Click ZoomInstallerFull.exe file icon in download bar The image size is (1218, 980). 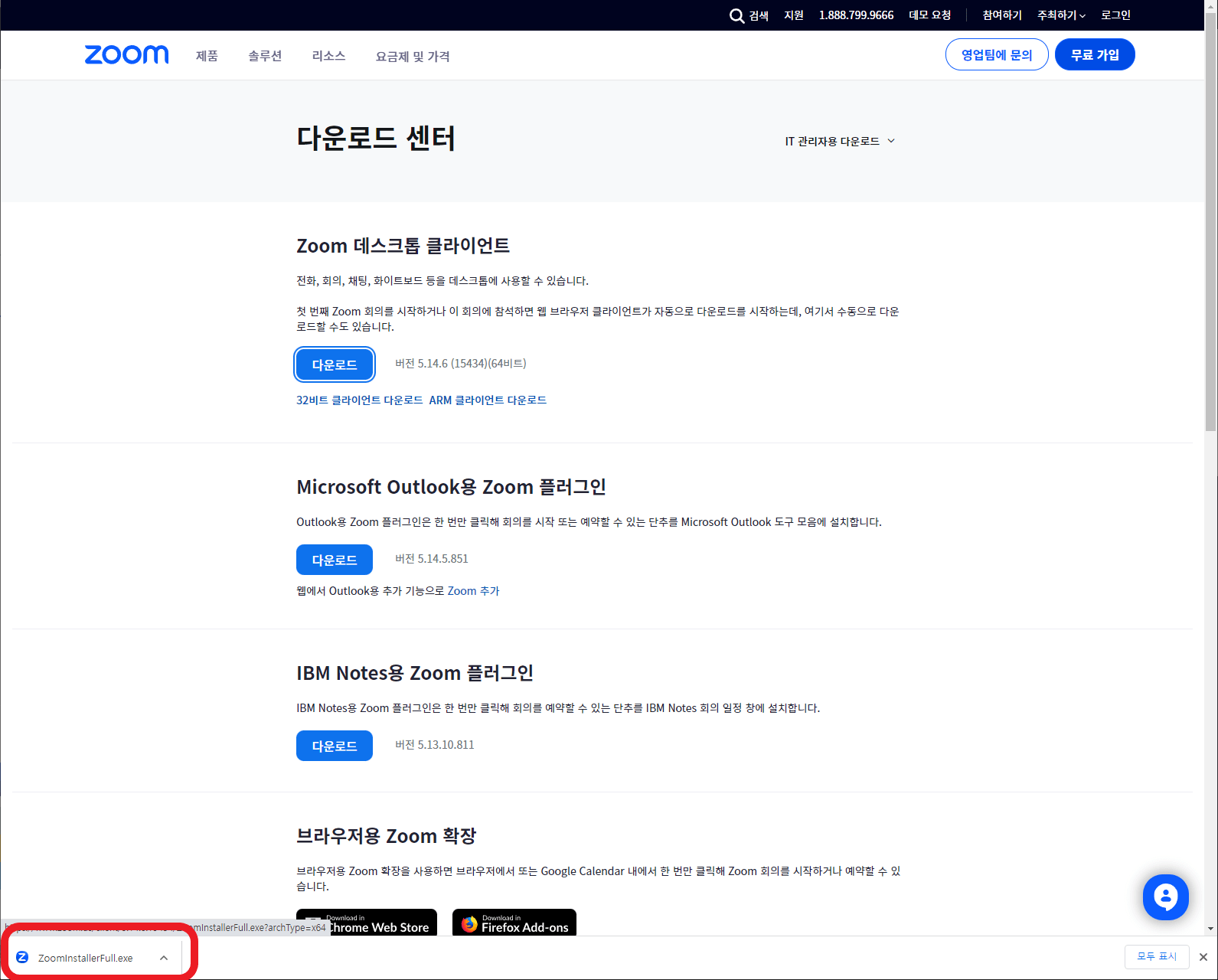pos(22,957)
